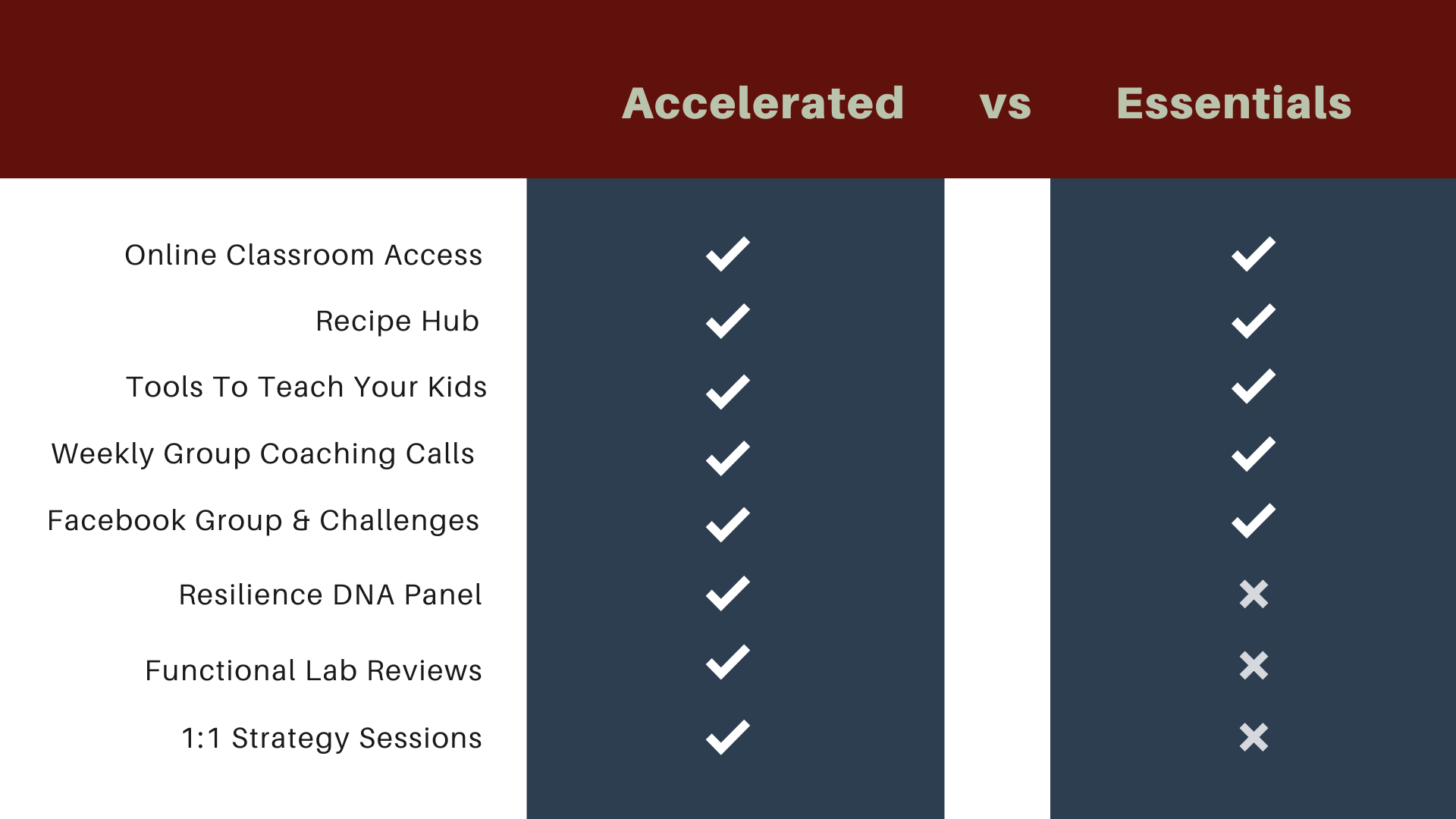This screenshot has height=819, width=1456.
Task: Click Essentials checkmark for Weekly Group Coaching Calls
Action: tap(1253, 454)
